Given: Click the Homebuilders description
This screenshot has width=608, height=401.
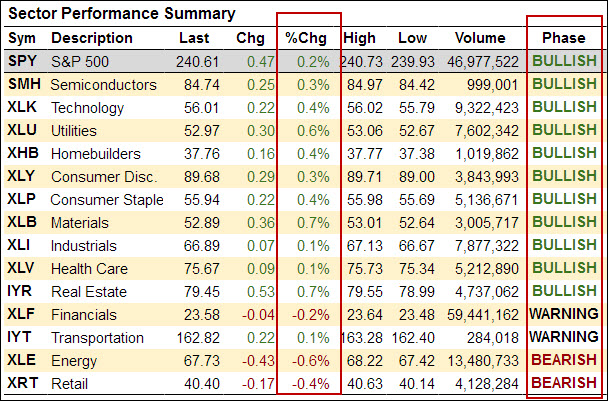Looking at the screenshot, I should coord(96,154).
